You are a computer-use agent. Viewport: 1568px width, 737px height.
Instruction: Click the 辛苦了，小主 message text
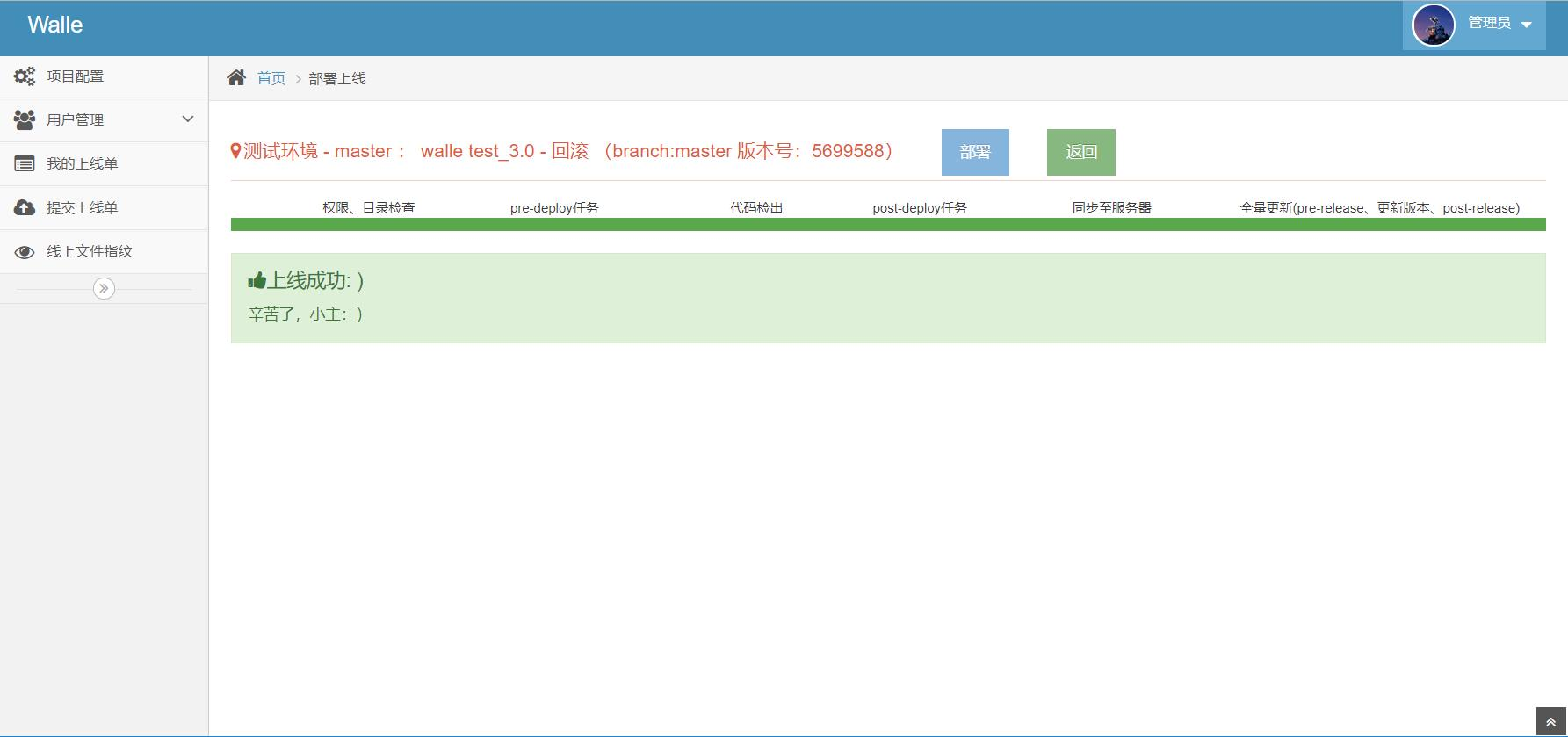point(306,314)
